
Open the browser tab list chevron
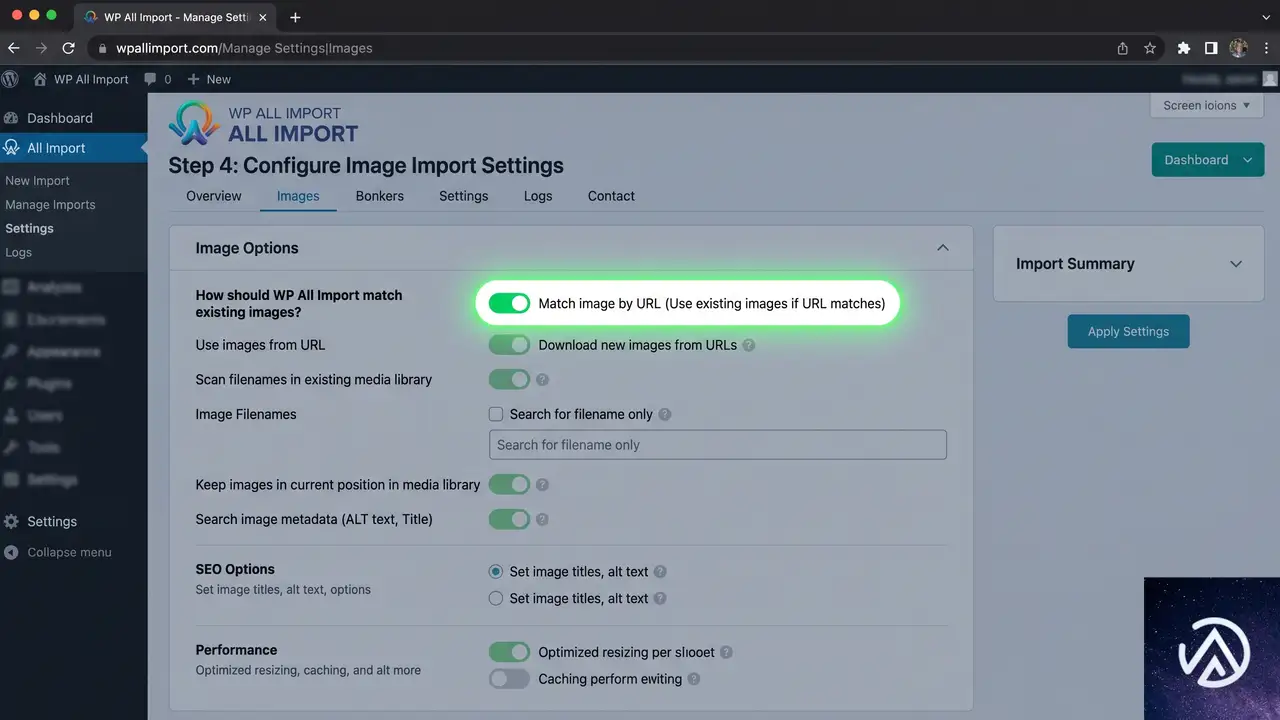pyautogui.click(x=1266, y=17)
